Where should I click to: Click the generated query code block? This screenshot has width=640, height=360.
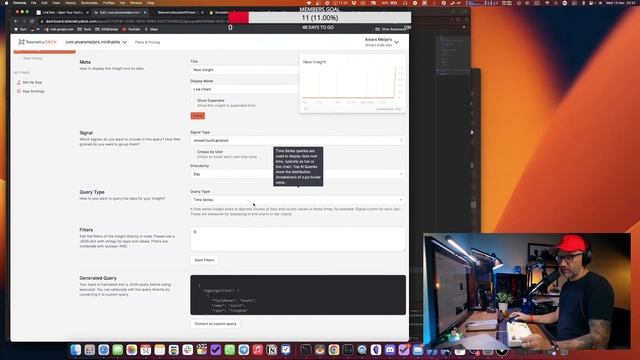pyautogui.click(x=298, y=295)
